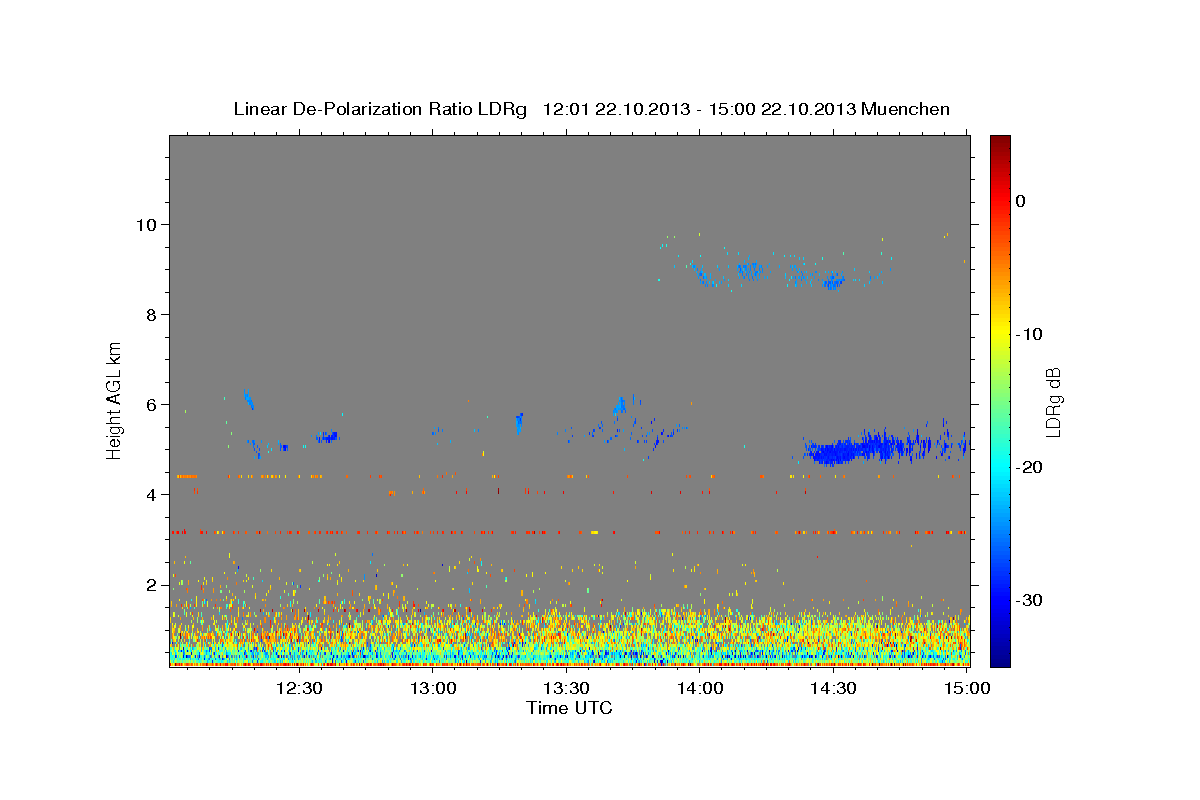Image resolution: width=1200 pixels, height=800 pixels.
Task: Click the dark blue bottom of the colorbar
Action: coord(1000,655)
